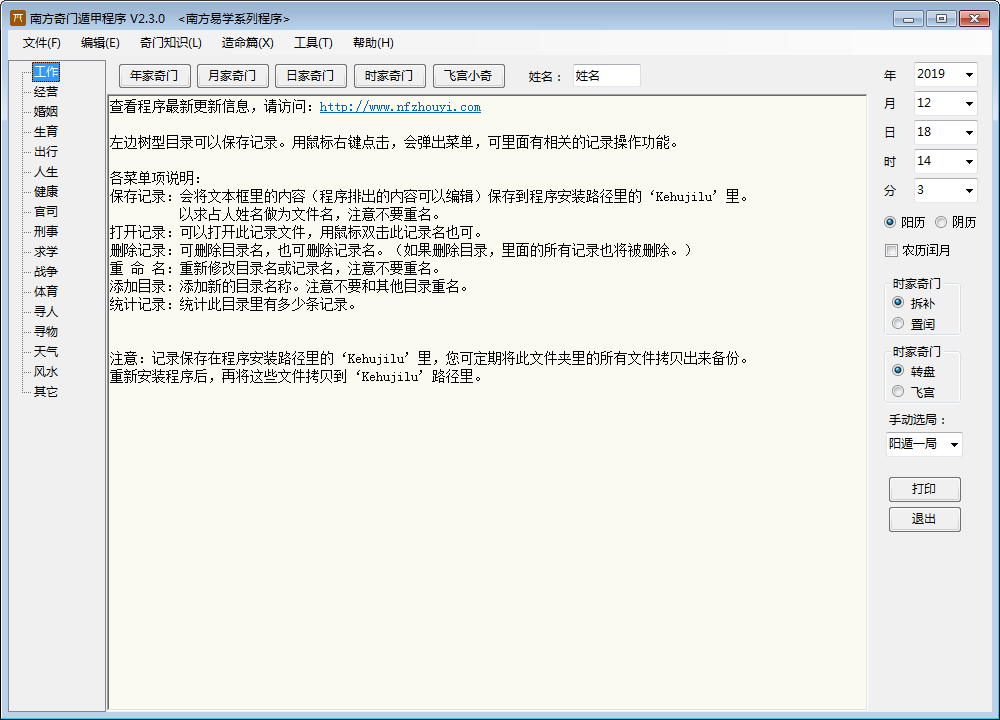Expand the 时 hour dropdown

[x=969, y=161]
